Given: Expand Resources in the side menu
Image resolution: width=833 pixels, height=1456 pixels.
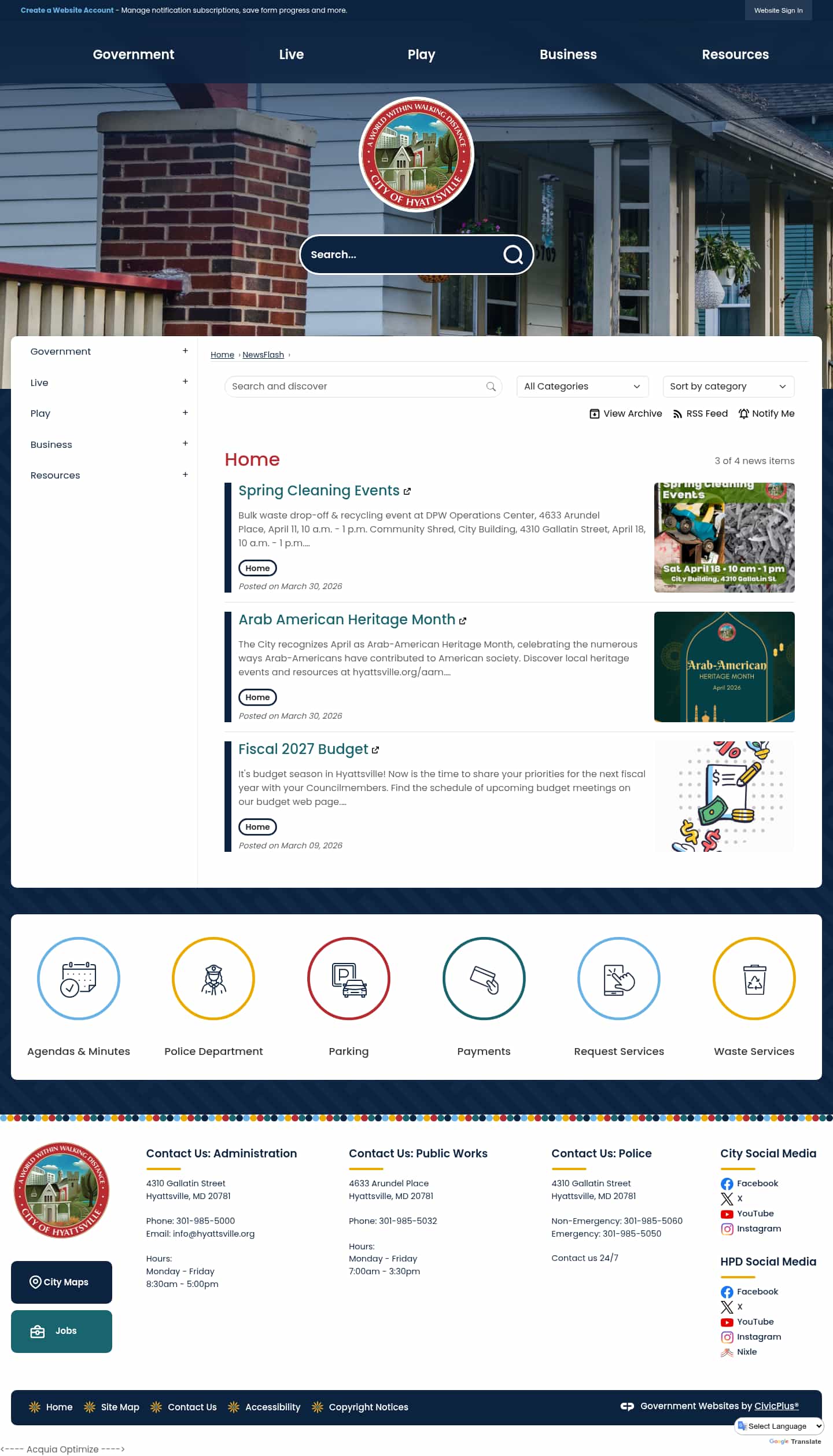Looking at the screenshot, I should tap(185, 475).
